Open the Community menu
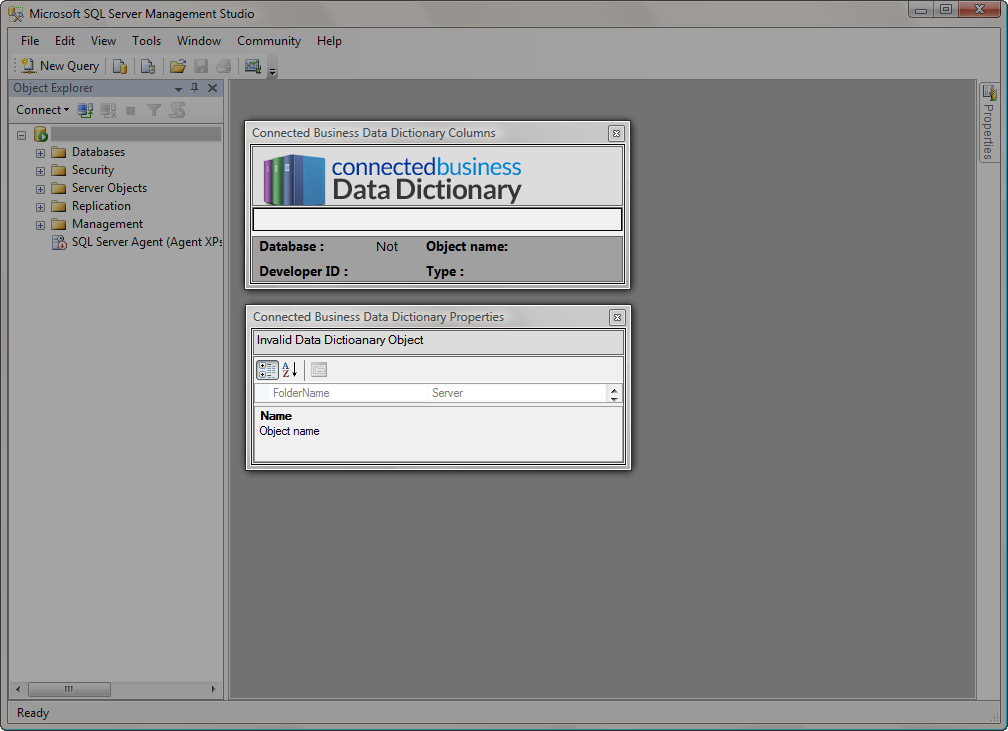 point(268,41)
